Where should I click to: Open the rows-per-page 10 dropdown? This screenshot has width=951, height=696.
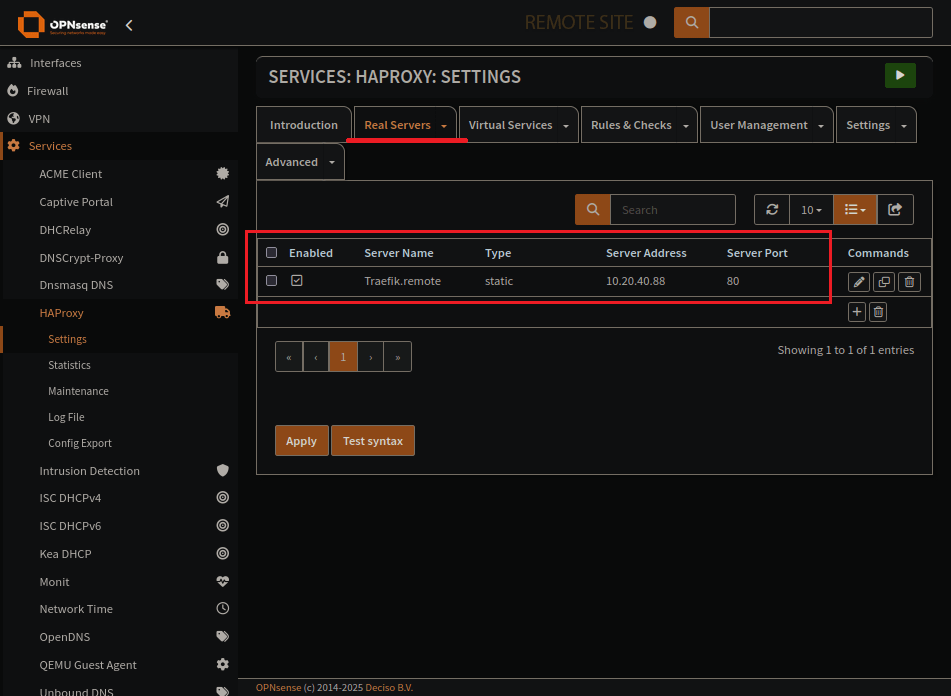811,210
